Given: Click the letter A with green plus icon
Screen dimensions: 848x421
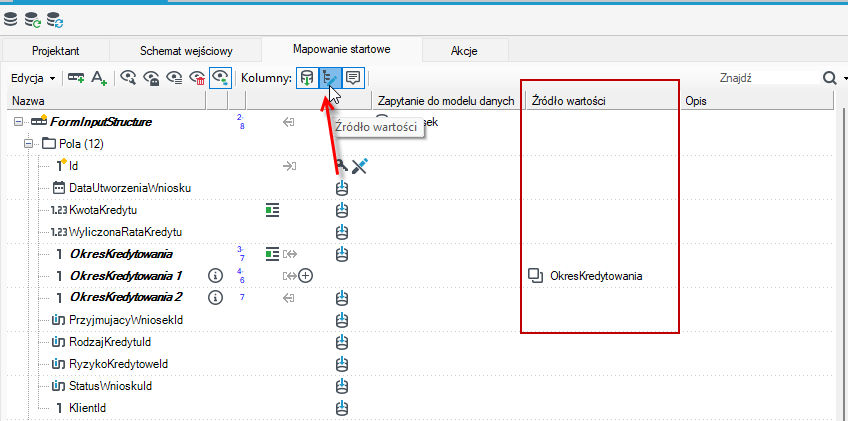Looking at the screenshot, I should 98,78.
